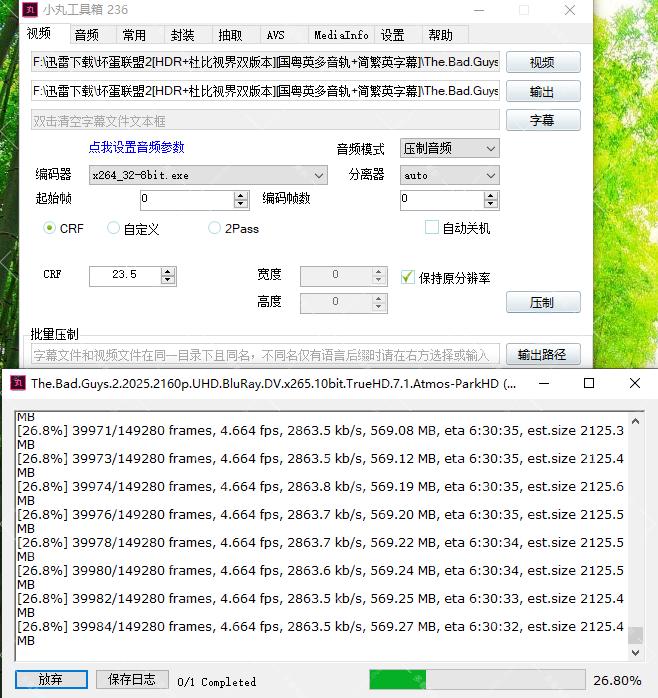Click the green encoding progress bar

(477, 680)
